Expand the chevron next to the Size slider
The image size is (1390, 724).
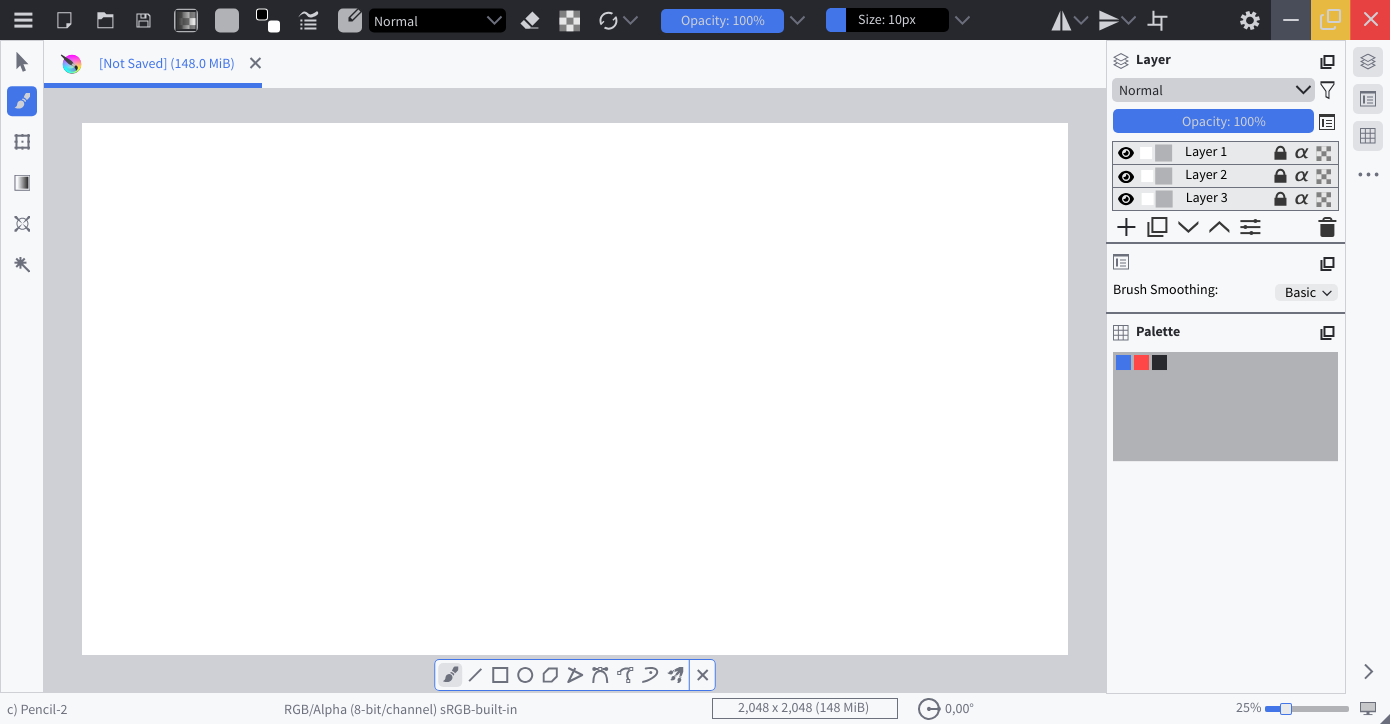962,20
